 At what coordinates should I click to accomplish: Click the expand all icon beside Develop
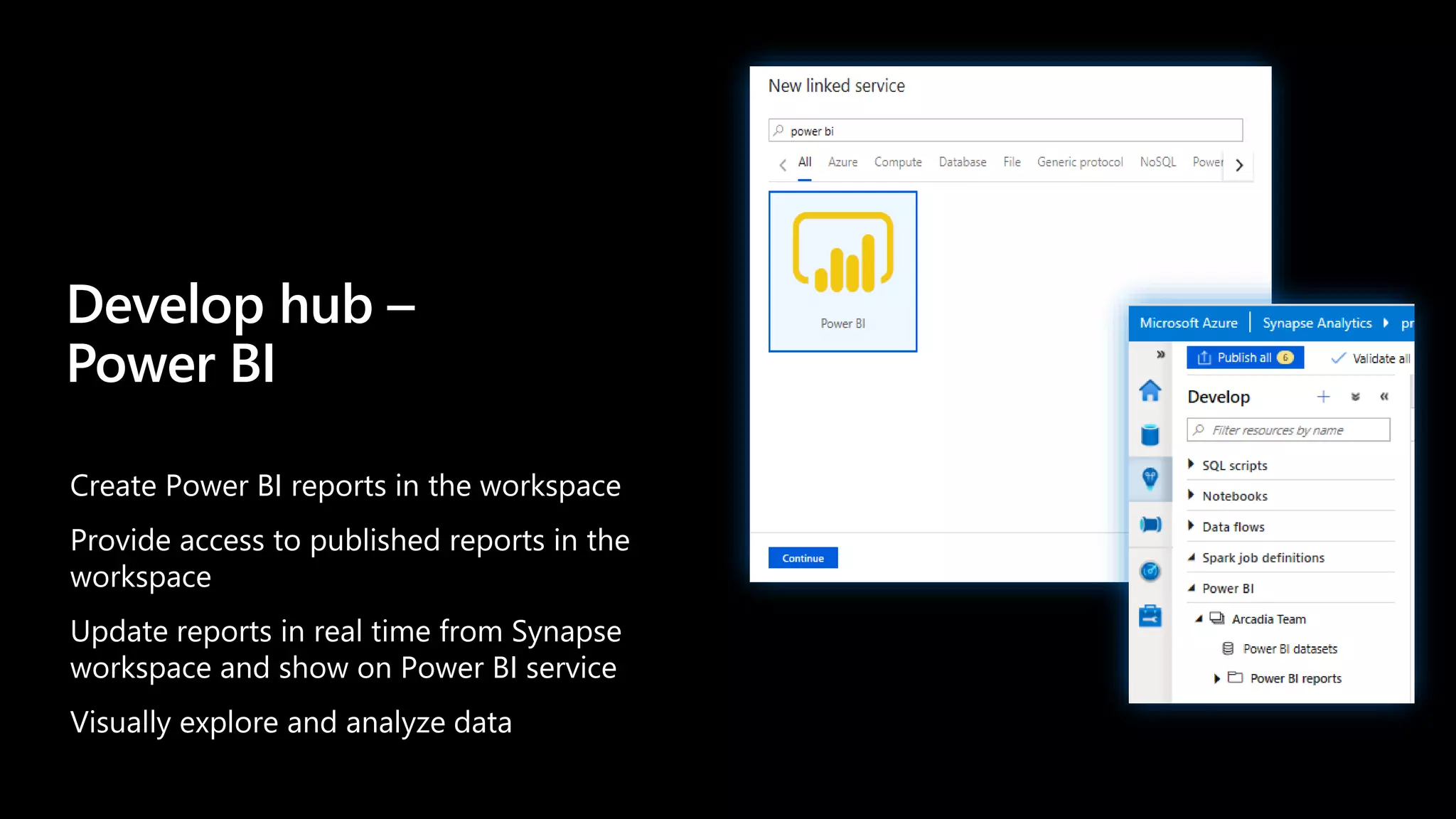(x=1355, y=397)
